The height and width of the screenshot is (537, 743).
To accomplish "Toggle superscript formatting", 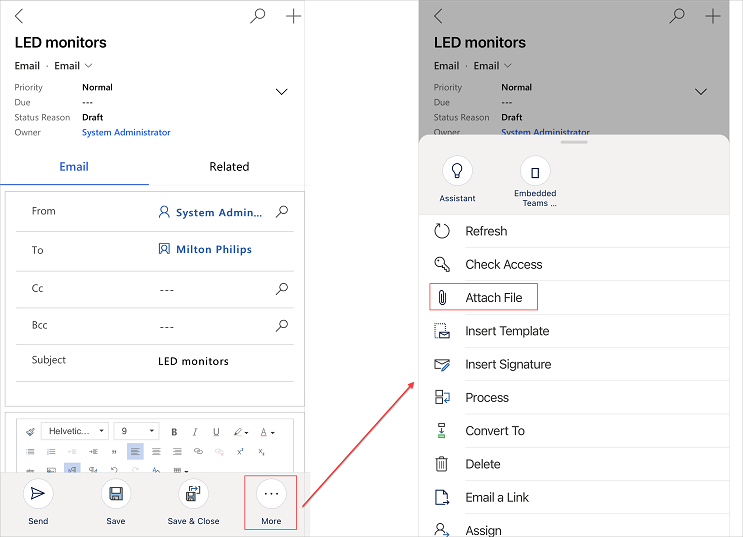I will tap(240, 452).
